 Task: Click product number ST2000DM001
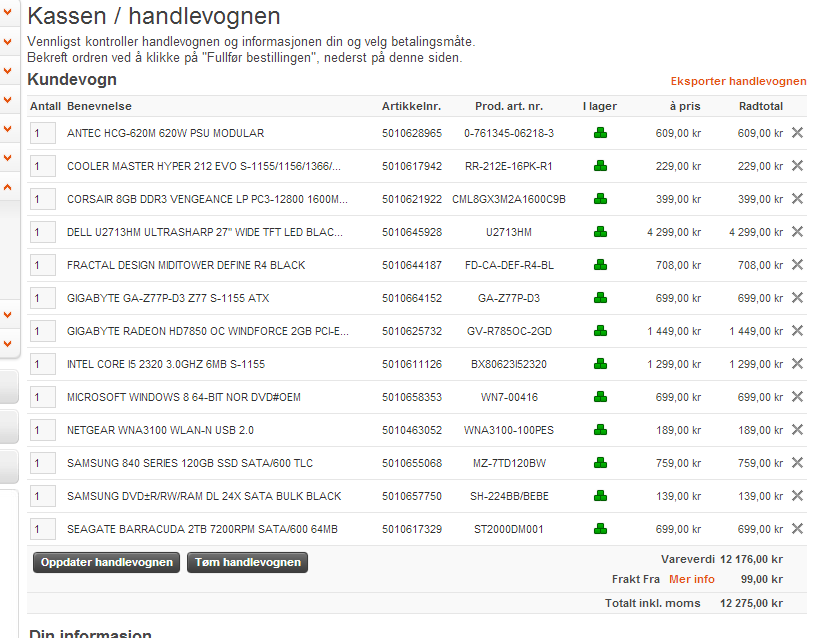pyautogui.click(x=509, y=529)
